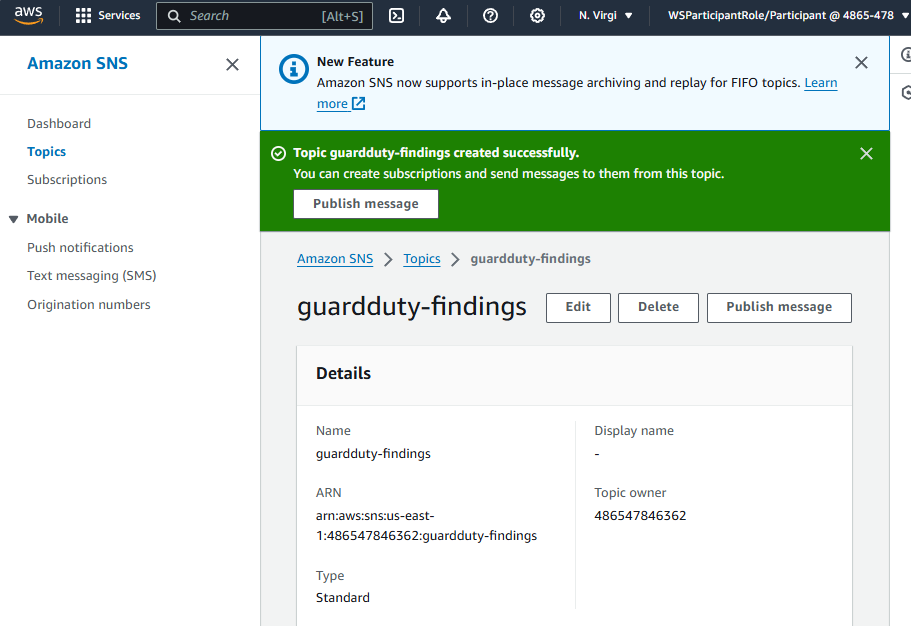The image size is (911, 626).
Task: Expand the N. Virginia region dropdown
Action: tap(605, 16)
